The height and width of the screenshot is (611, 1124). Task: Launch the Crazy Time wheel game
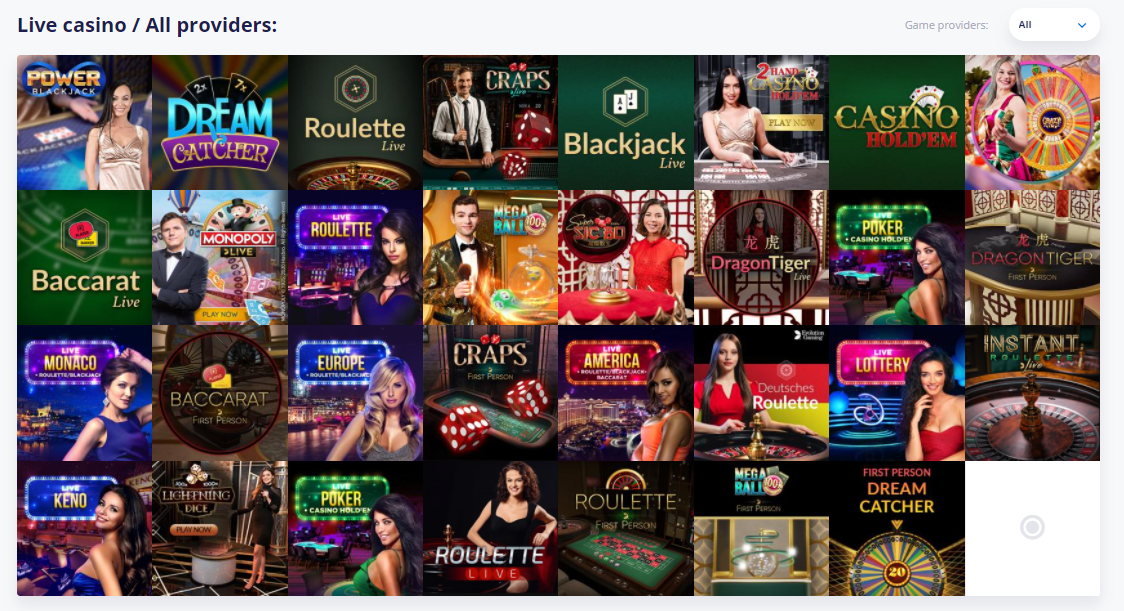(x=1032, y=123)
